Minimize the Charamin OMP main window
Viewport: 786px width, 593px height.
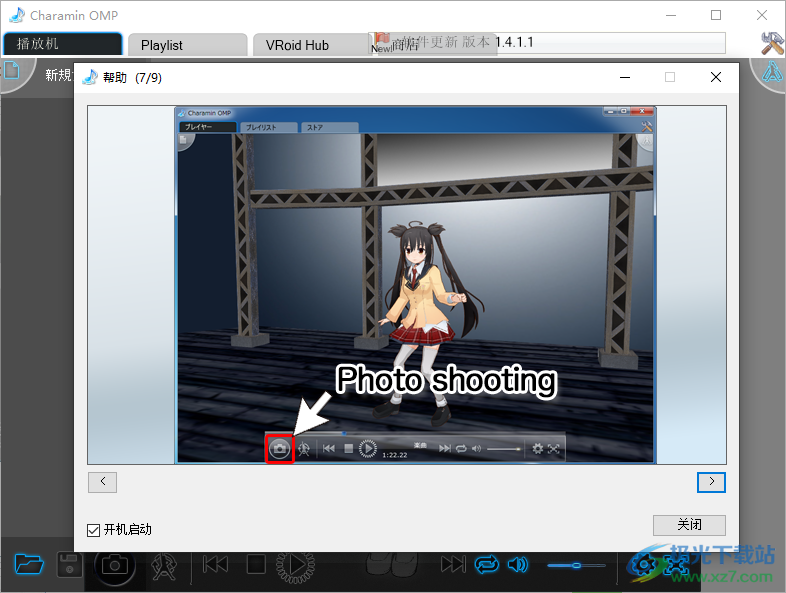[x=671, y=15]
